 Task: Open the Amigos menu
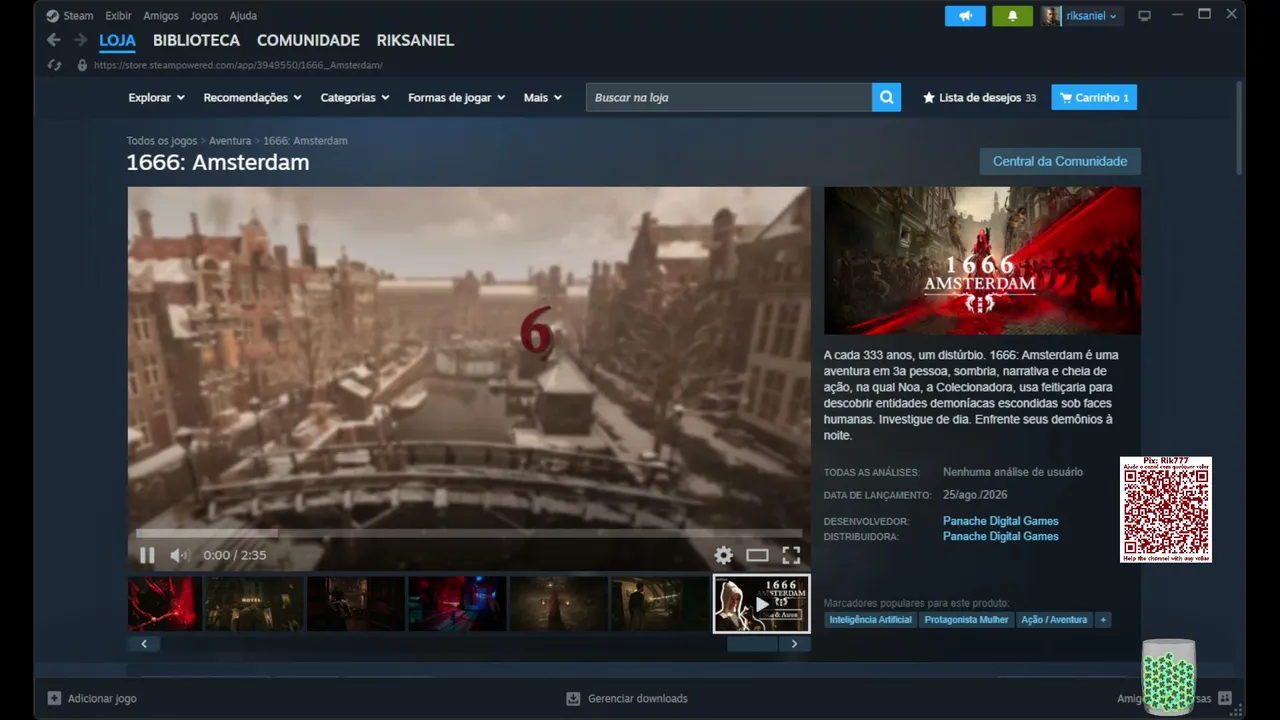[x=161, y=16]
